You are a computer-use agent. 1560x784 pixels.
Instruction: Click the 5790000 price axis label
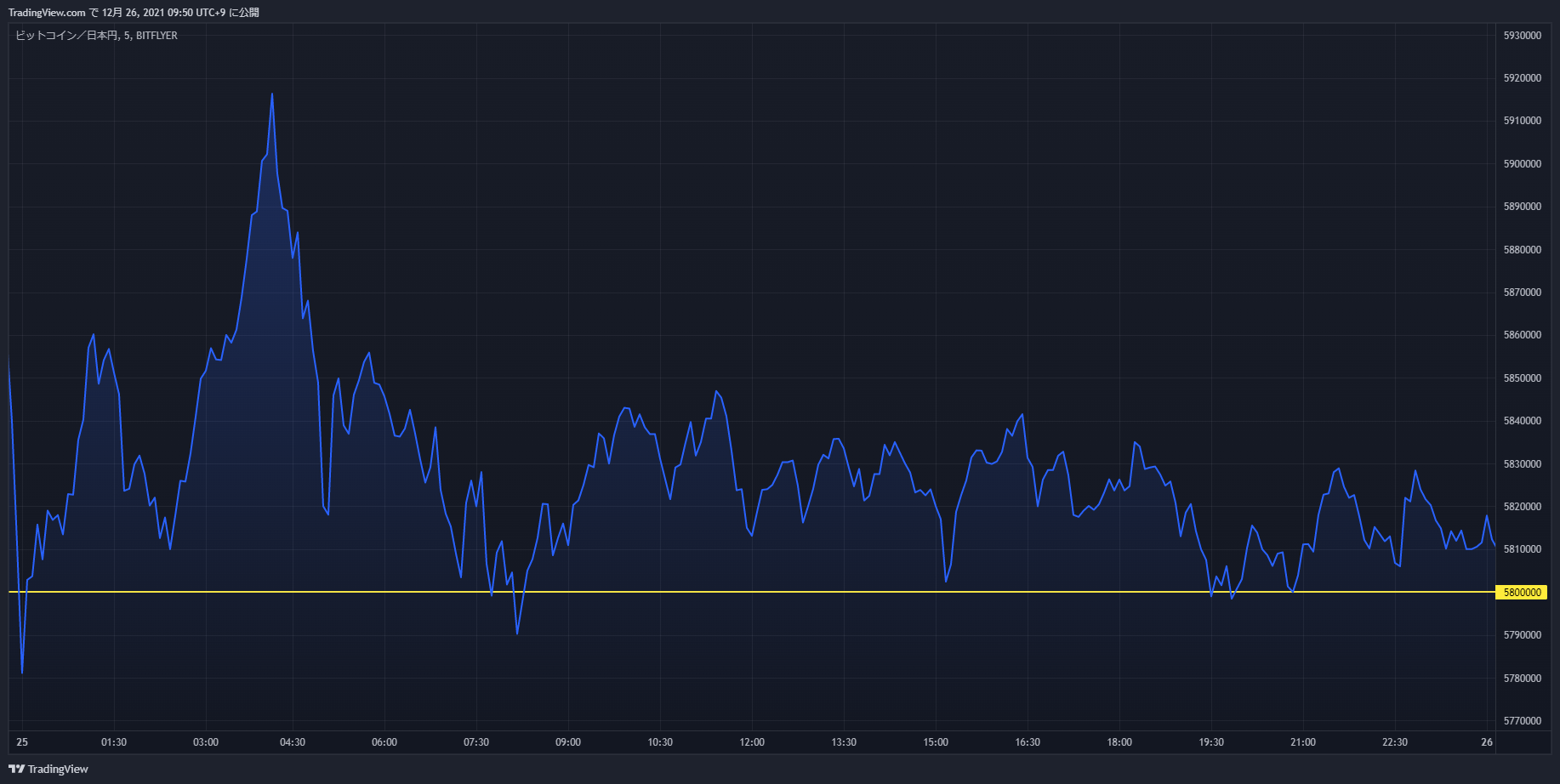tap(1523, 635)
